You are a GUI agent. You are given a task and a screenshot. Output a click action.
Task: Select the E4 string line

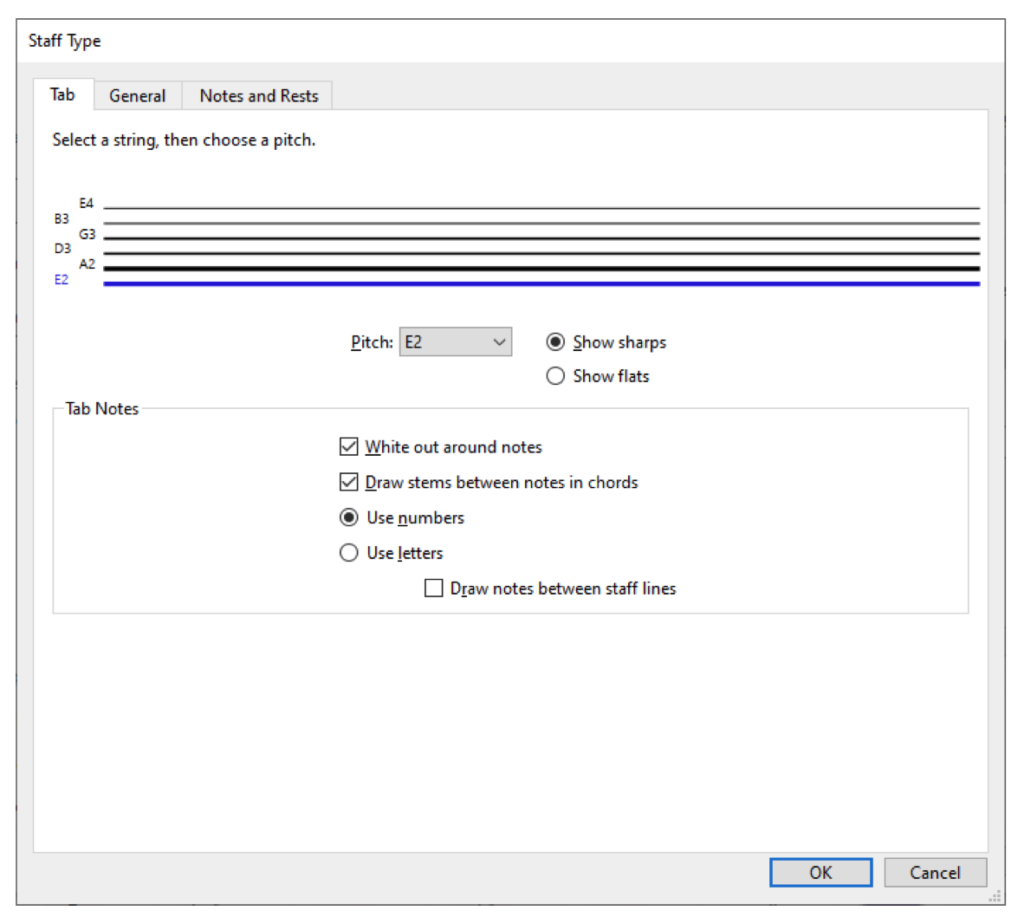[x=540, y=208]
